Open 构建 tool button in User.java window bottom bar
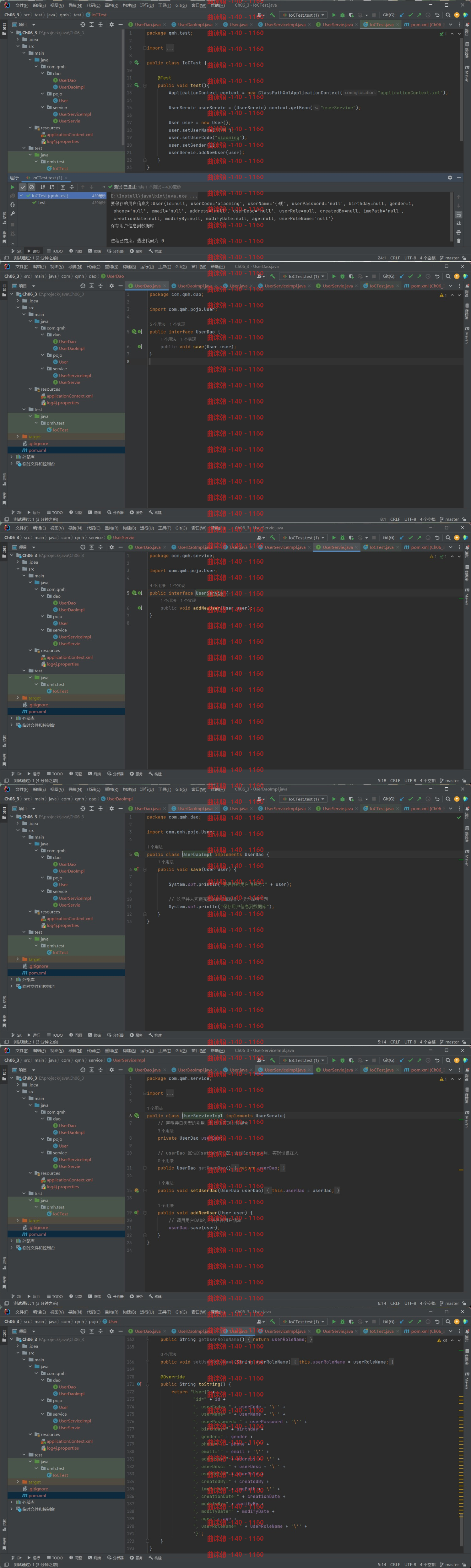Screen dimensions: 471x1568 tap(155, 1558)
